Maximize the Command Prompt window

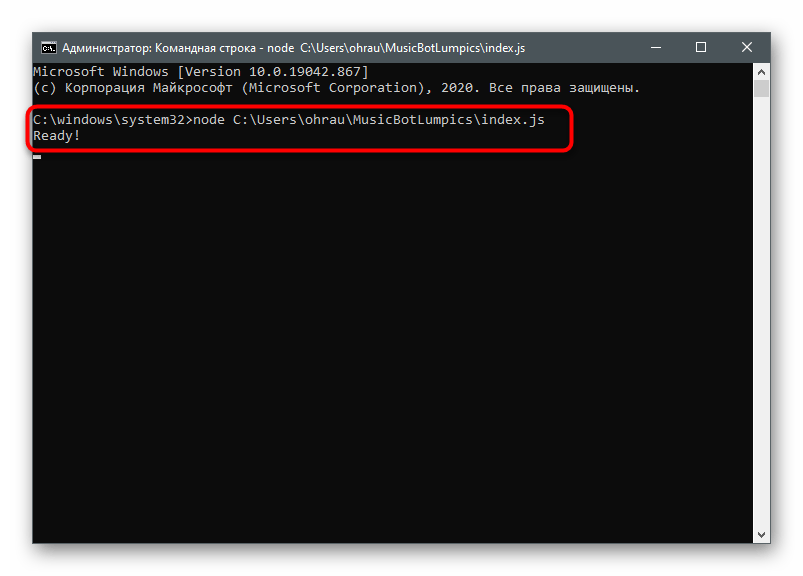click(x=701, y=47)
